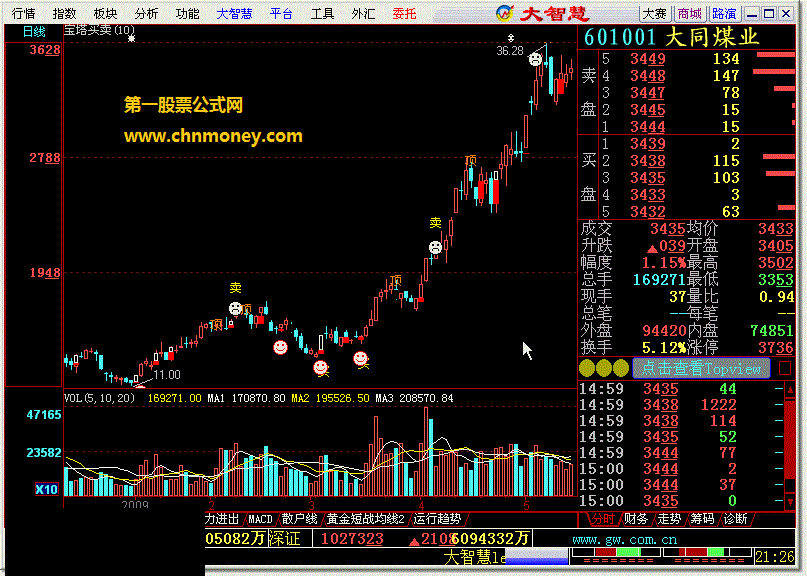Open the 分析 menu
This screenshot has height=576, width=807.
[x=146, y=13]
